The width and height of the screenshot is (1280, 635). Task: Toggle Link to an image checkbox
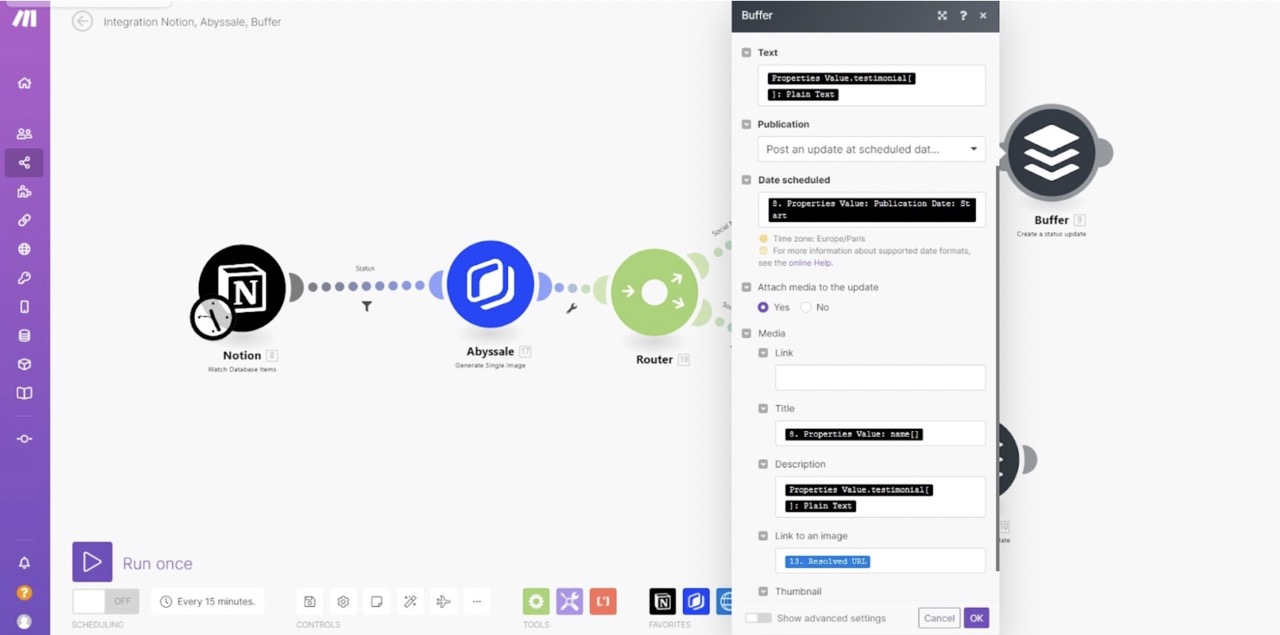point(763,536)
